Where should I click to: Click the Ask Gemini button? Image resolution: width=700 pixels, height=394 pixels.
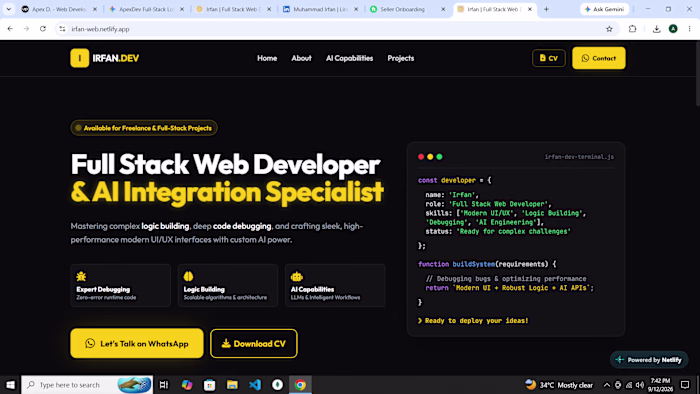pos(604,9)
